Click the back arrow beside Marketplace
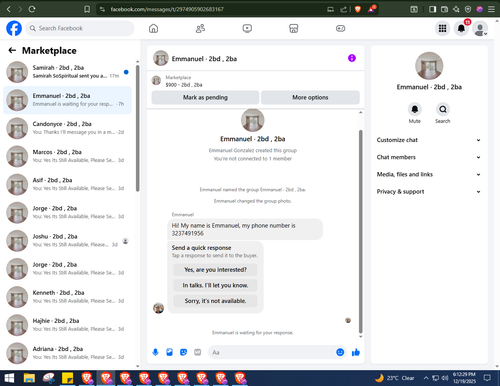Image resolution: width=500 pixels, height=386 pixels. point(12,50)
